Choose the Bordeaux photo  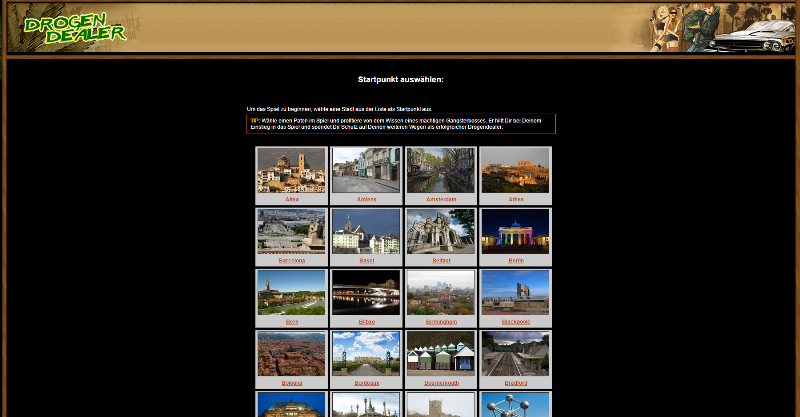point(366,354)
